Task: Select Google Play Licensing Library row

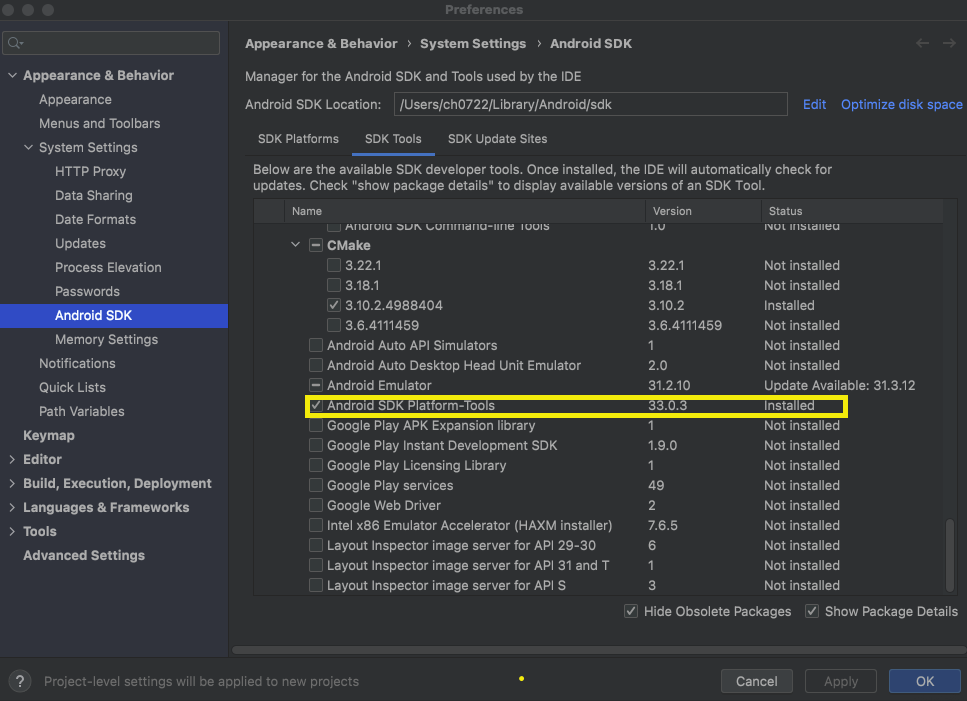Action: 598,465
